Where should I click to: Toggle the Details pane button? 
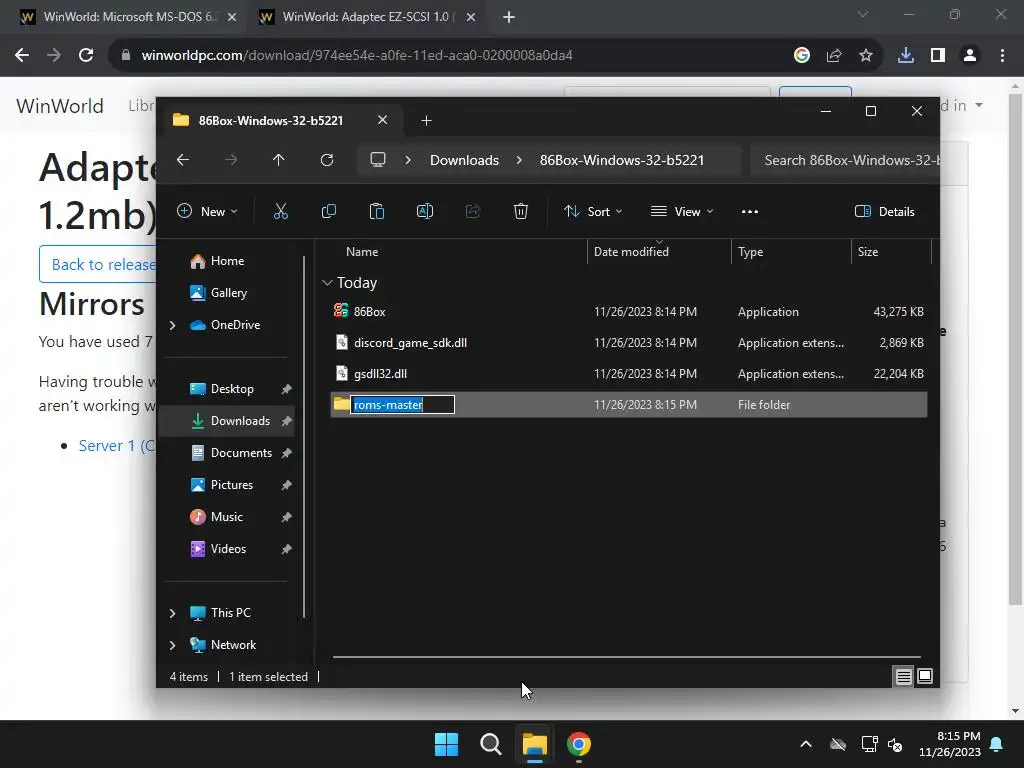coord(885,212)
